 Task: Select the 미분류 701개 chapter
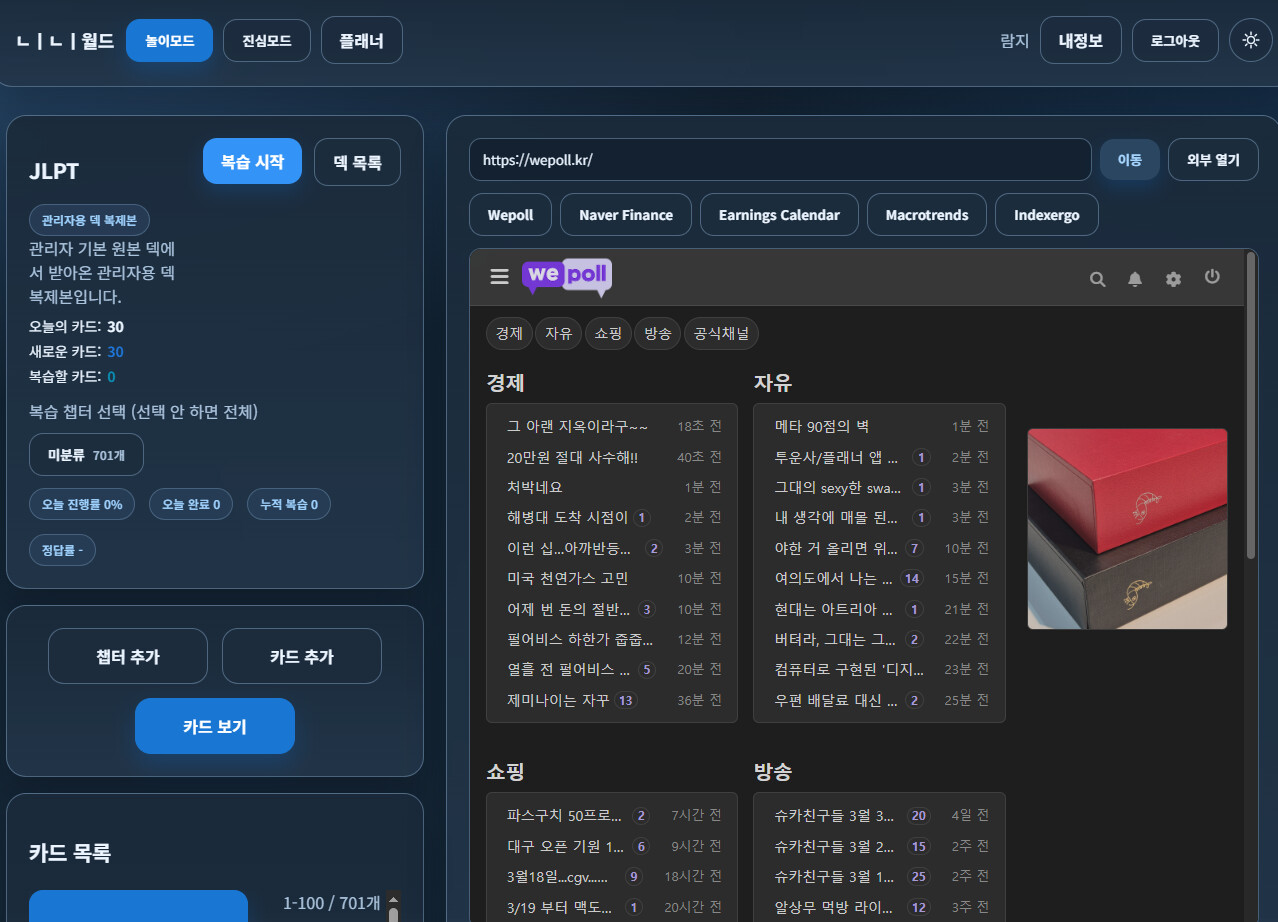click(87, 455)
